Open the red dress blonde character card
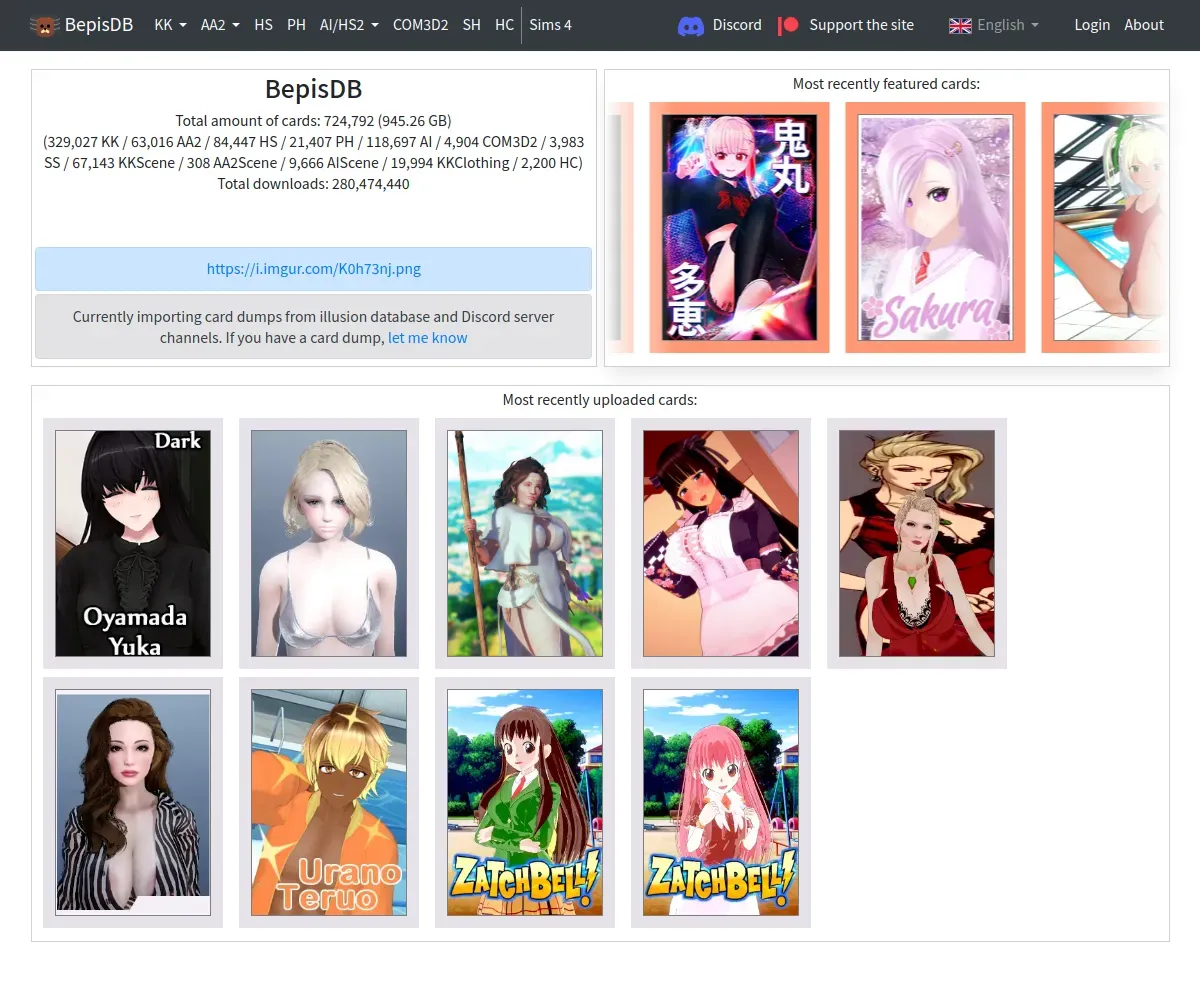1200x1000 pixels. 917,543
